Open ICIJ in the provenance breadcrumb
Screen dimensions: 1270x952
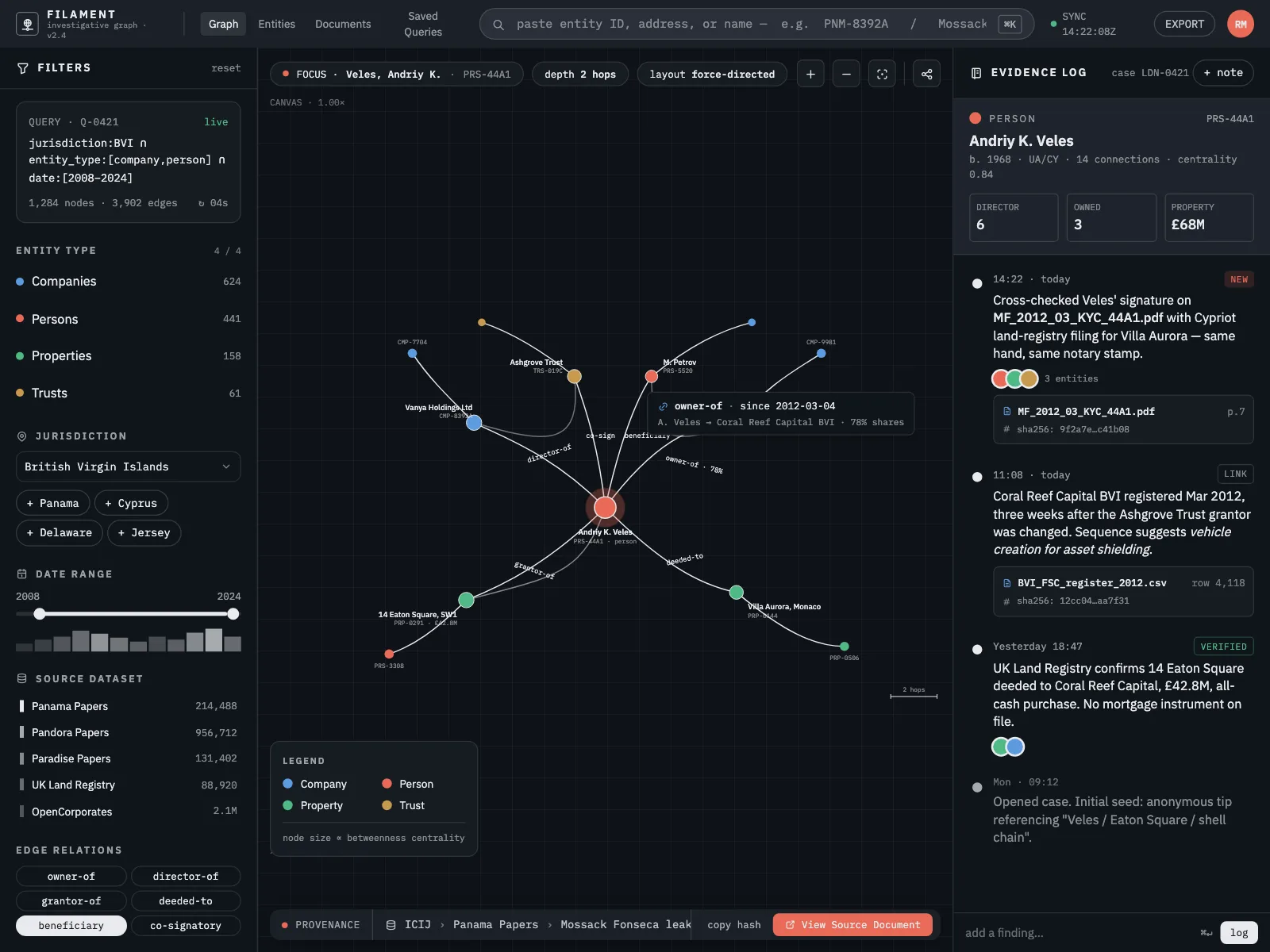point(418,925)
